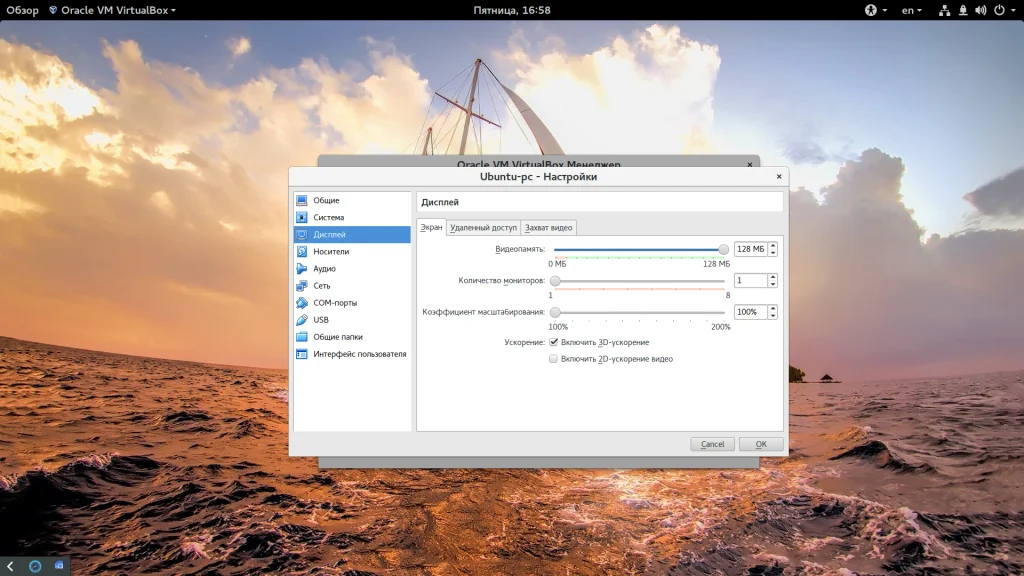The image size is (1024, 576).
Task: Open the Общие папки folder icon
Action: pos(302,337)
